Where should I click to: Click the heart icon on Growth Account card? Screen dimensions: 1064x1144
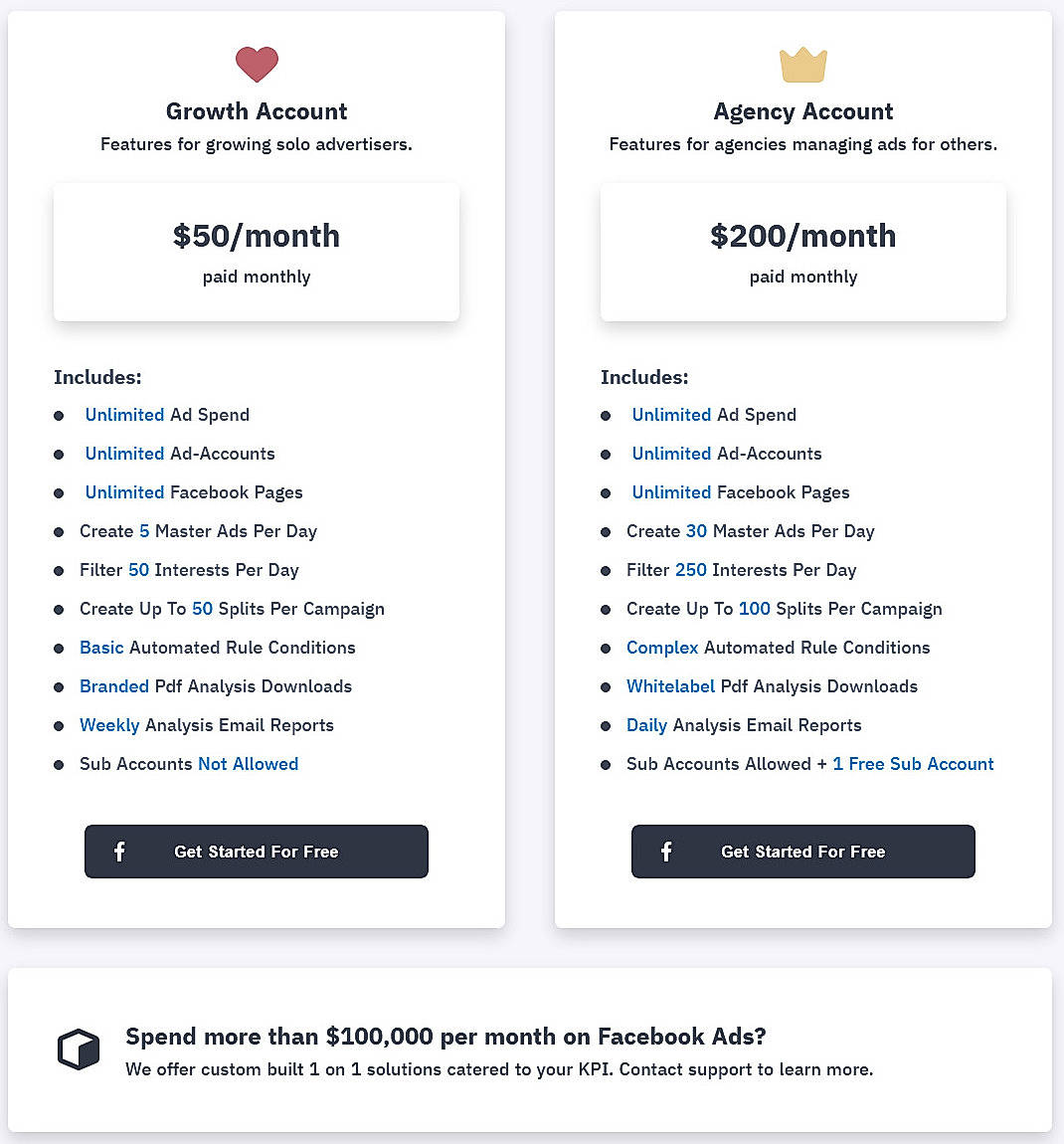[257, 64]
